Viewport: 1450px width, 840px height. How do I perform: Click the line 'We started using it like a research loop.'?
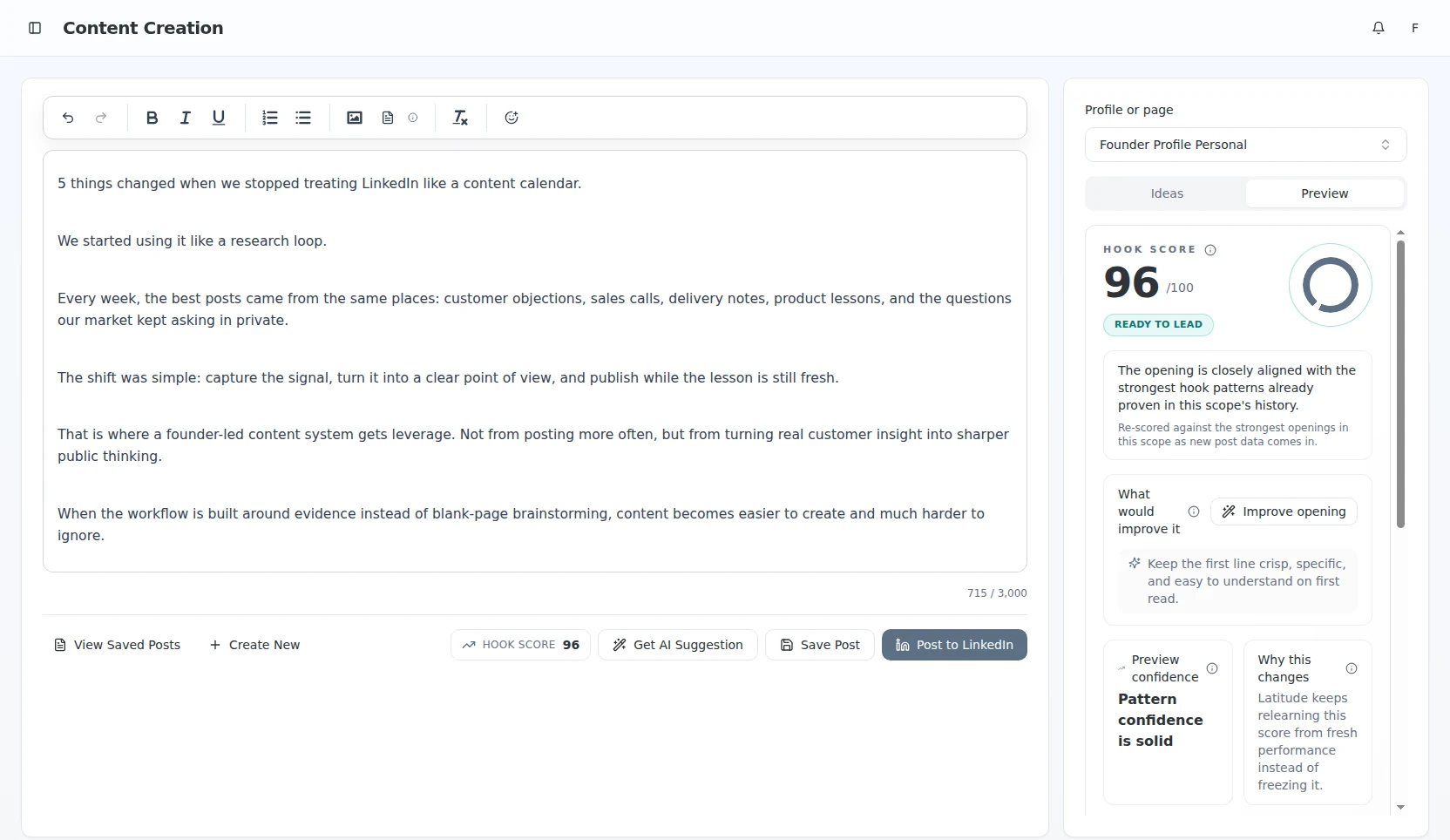[192, 240]
